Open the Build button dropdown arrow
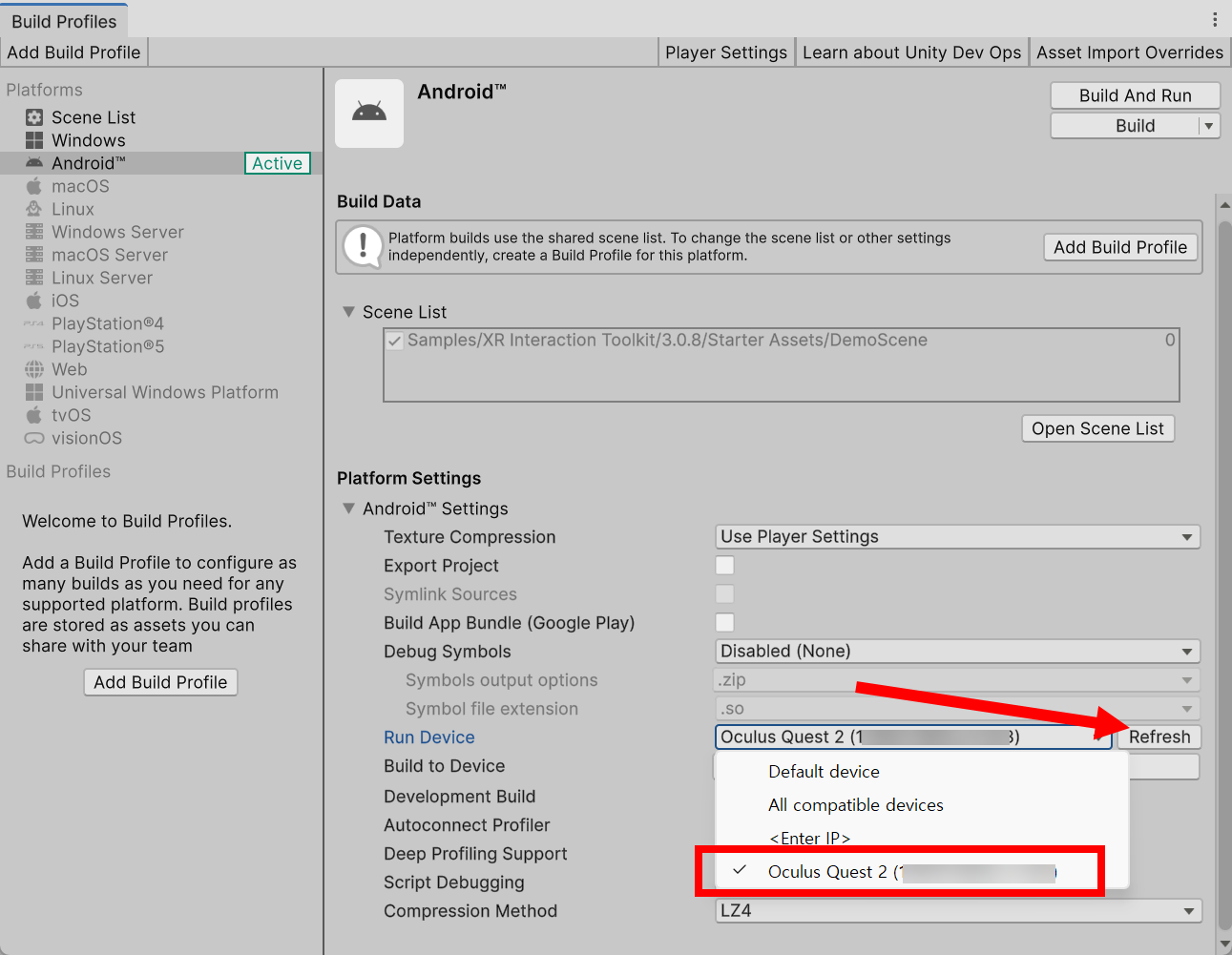The image size is (1232, 955). (1209, 126)
